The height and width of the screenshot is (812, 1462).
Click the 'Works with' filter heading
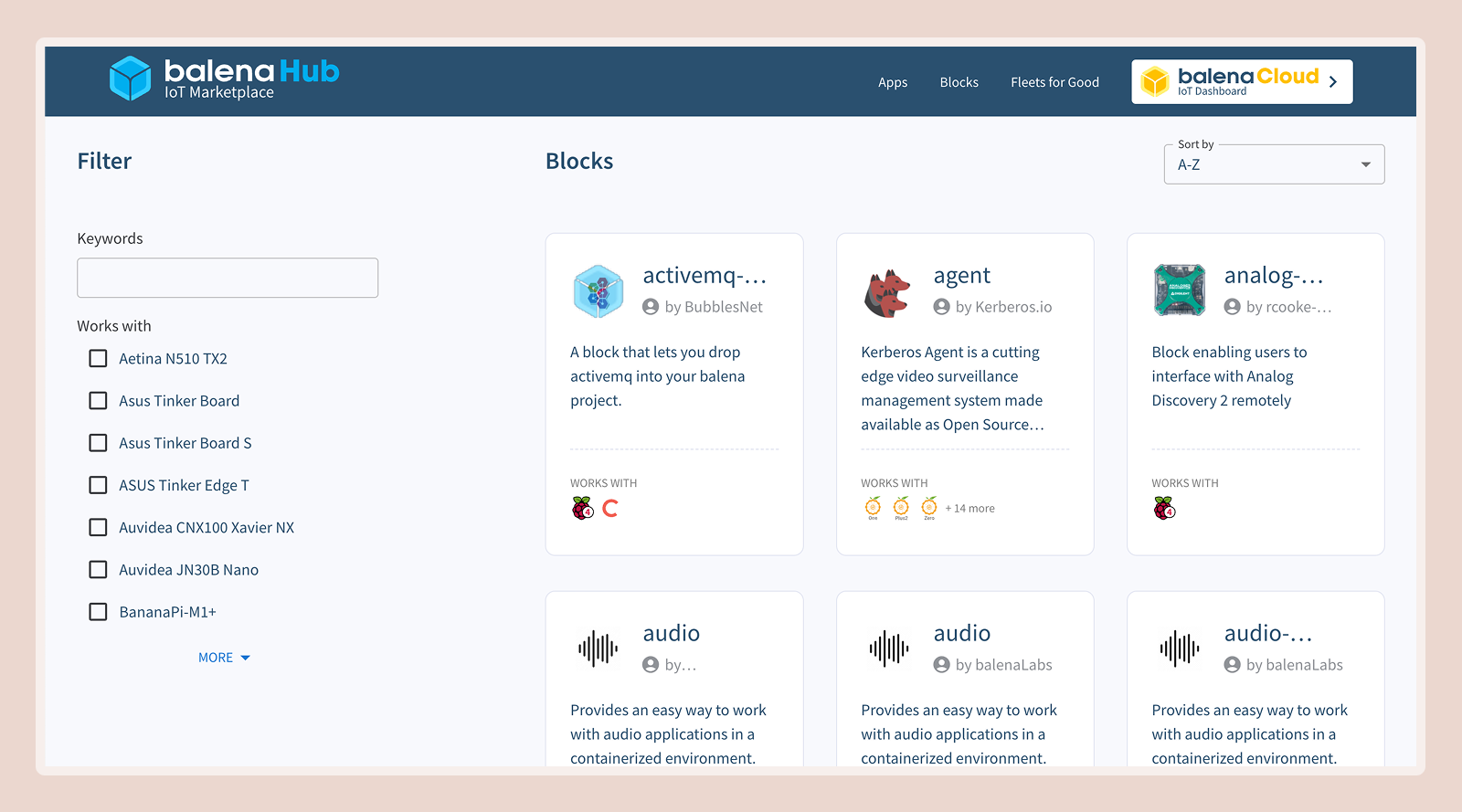[114, 326]
